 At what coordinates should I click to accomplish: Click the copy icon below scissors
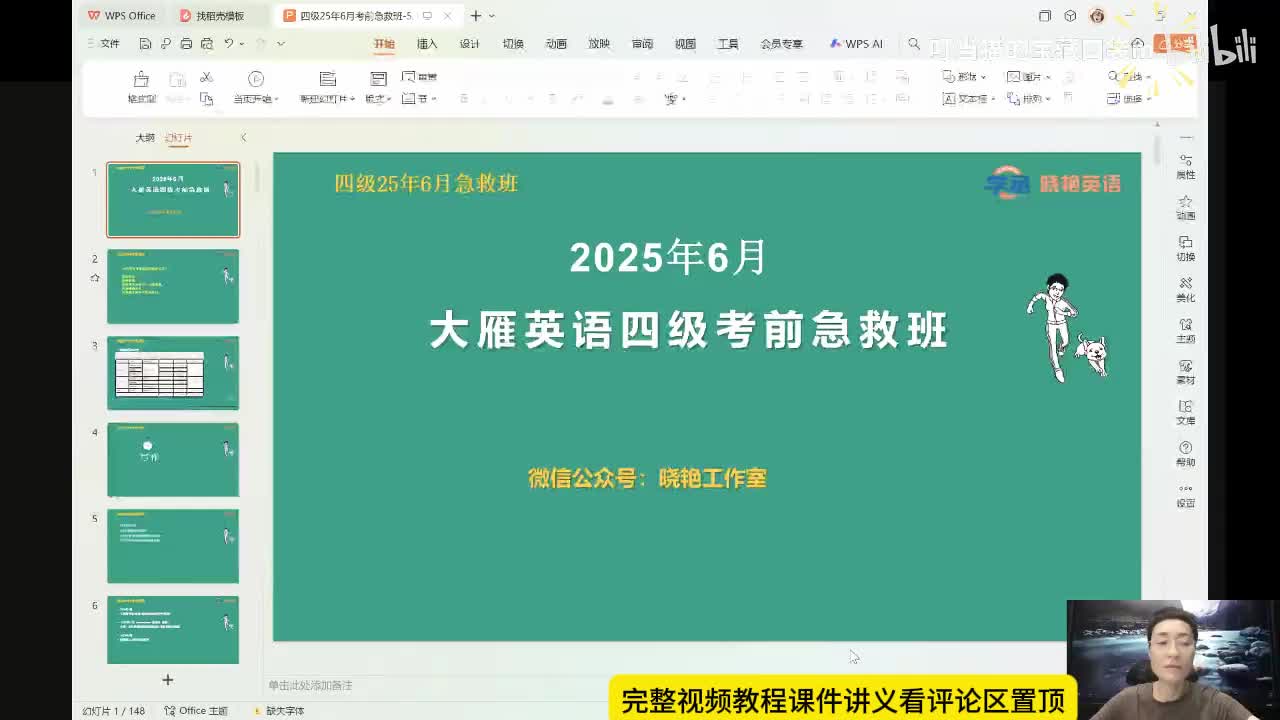[x=206, y=98]
